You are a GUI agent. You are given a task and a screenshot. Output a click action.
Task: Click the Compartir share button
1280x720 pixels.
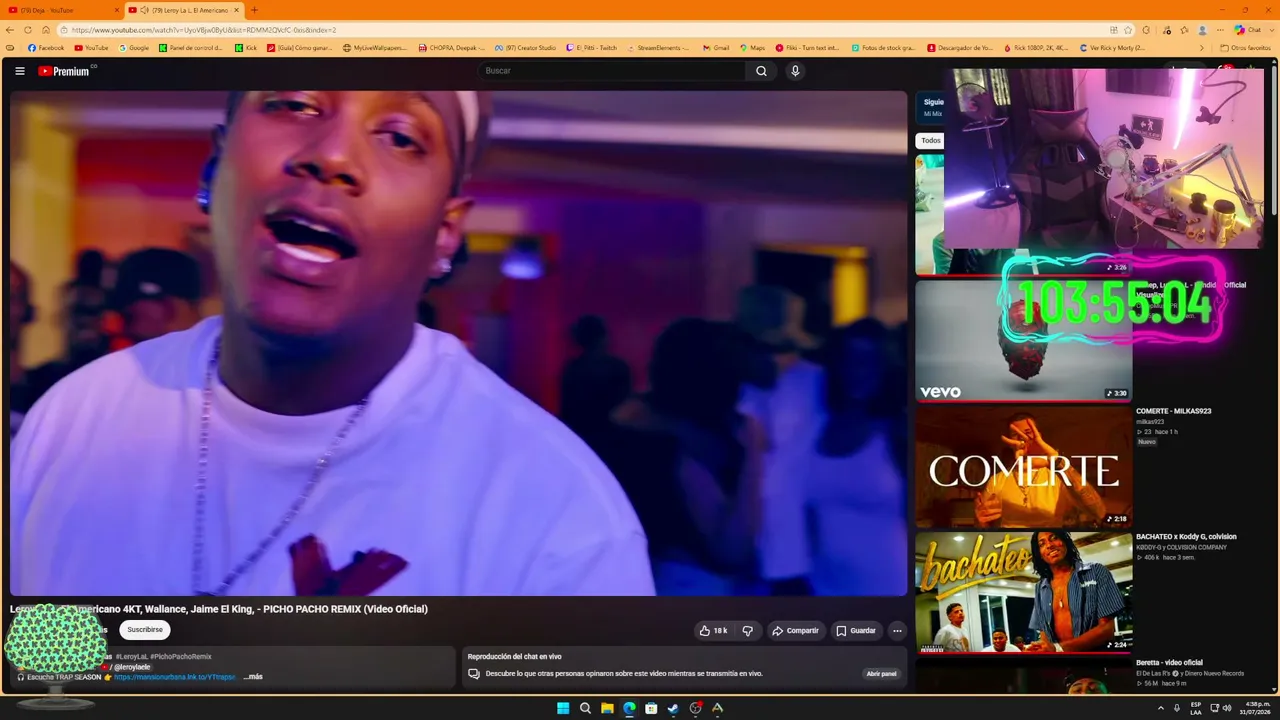pyautogui.click(x=796, y=631)
